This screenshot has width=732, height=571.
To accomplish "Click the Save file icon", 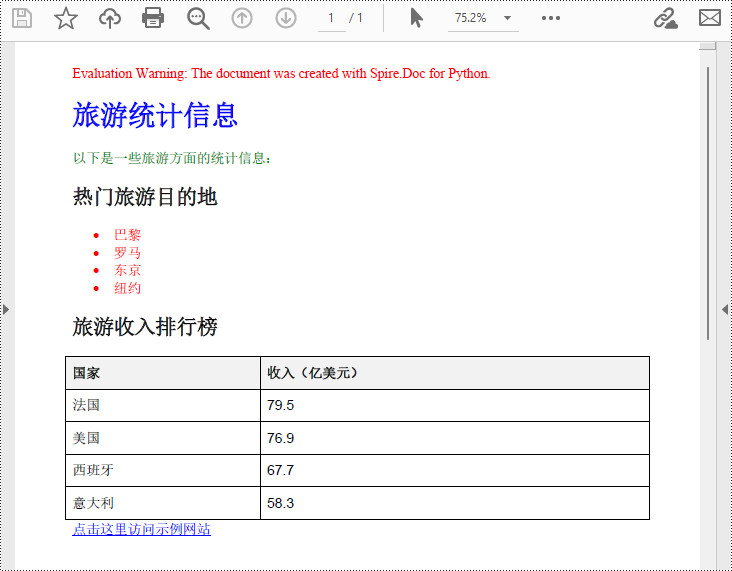I will tap(21, 19).
